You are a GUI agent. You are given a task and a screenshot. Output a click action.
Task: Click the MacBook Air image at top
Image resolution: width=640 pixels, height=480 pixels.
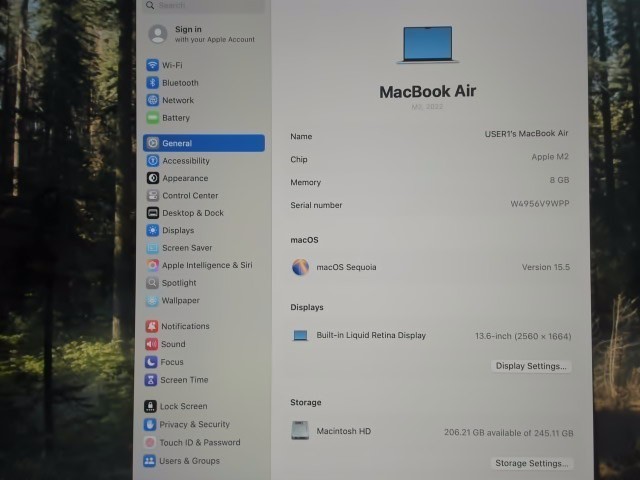click(427, 44)
